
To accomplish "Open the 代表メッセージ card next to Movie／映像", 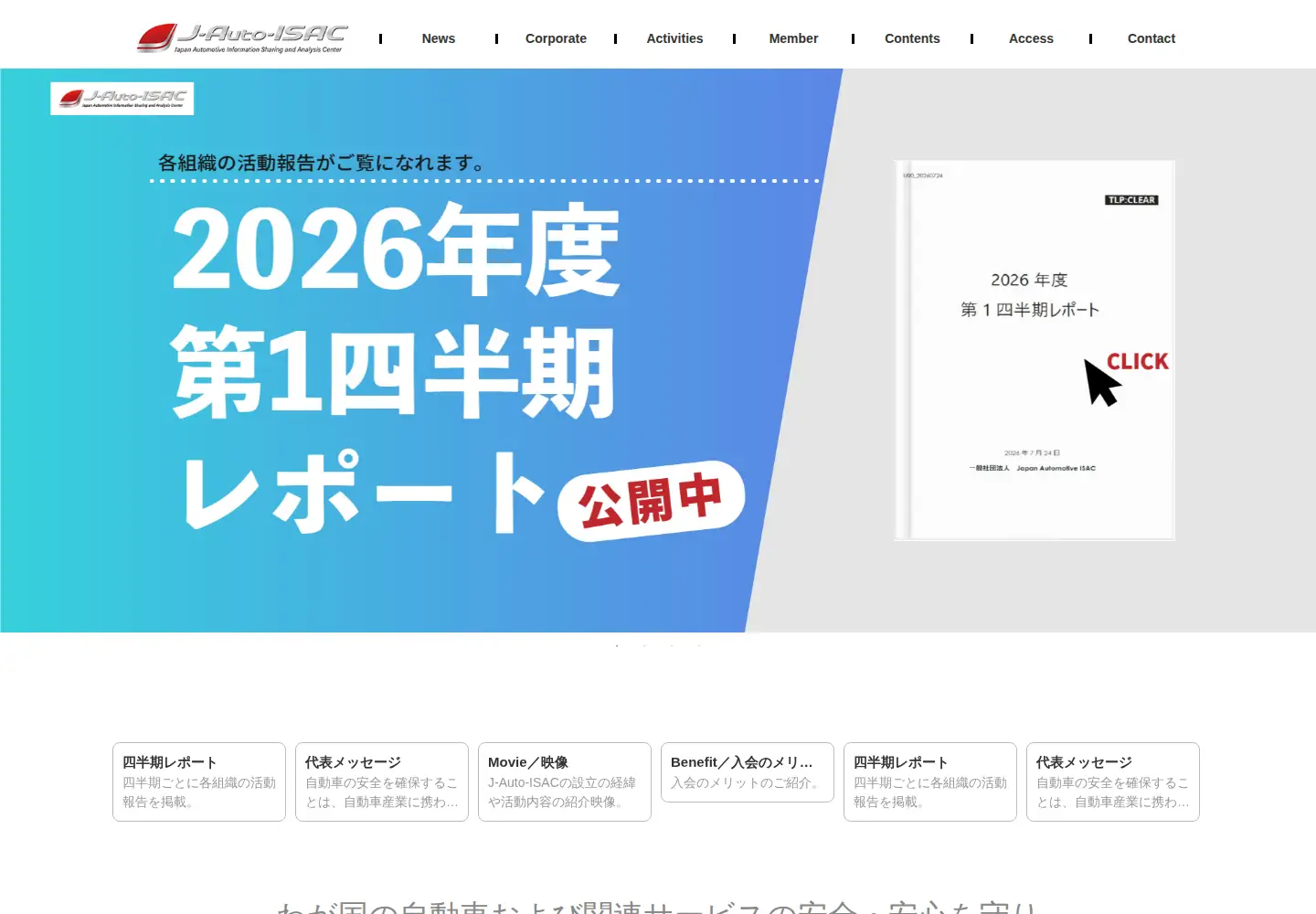I will 382,781.
